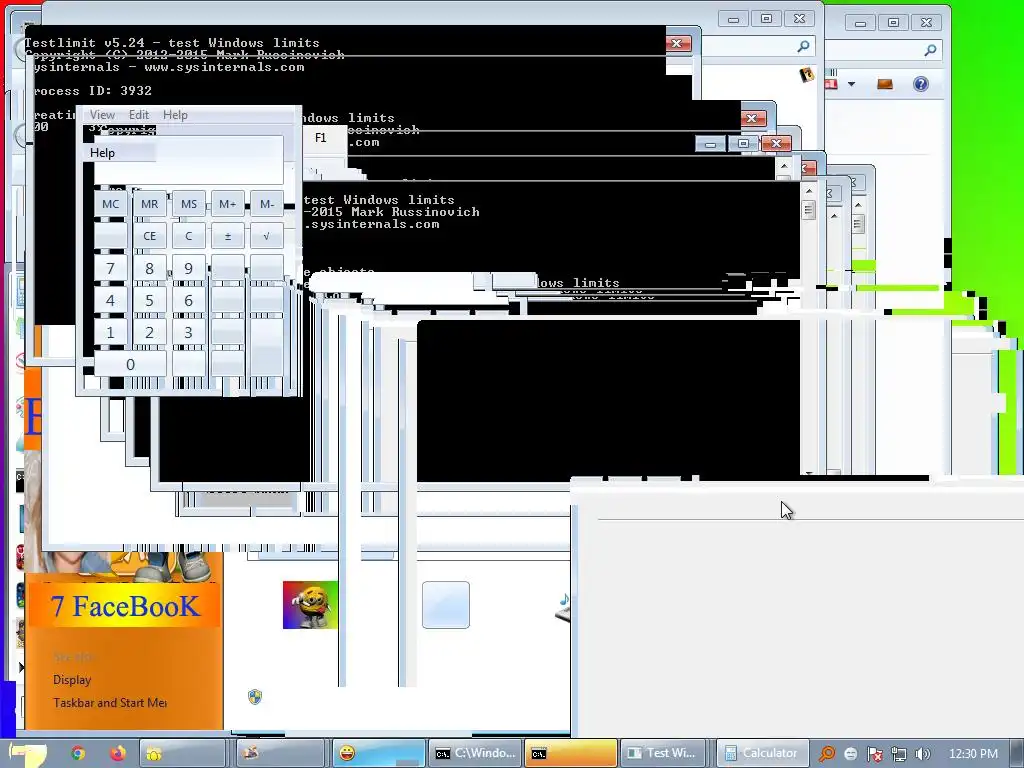Click the 12:30 PM taskbar clock
1024x768 pixels.
click(973, 754)
